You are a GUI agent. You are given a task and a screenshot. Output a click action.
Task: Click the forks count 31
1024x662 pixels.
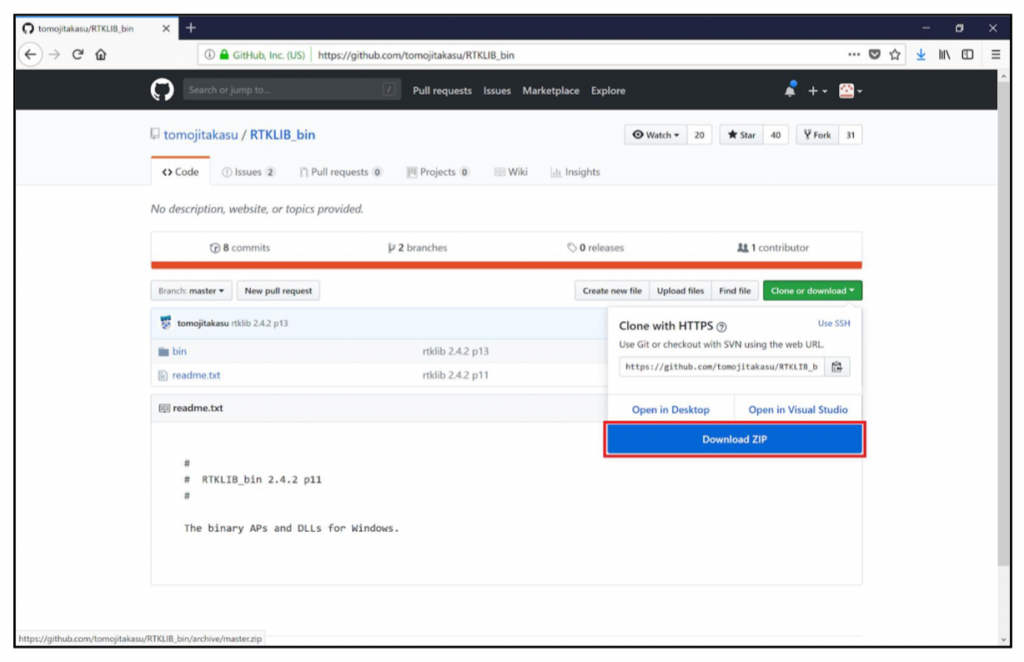coord(850,135)
